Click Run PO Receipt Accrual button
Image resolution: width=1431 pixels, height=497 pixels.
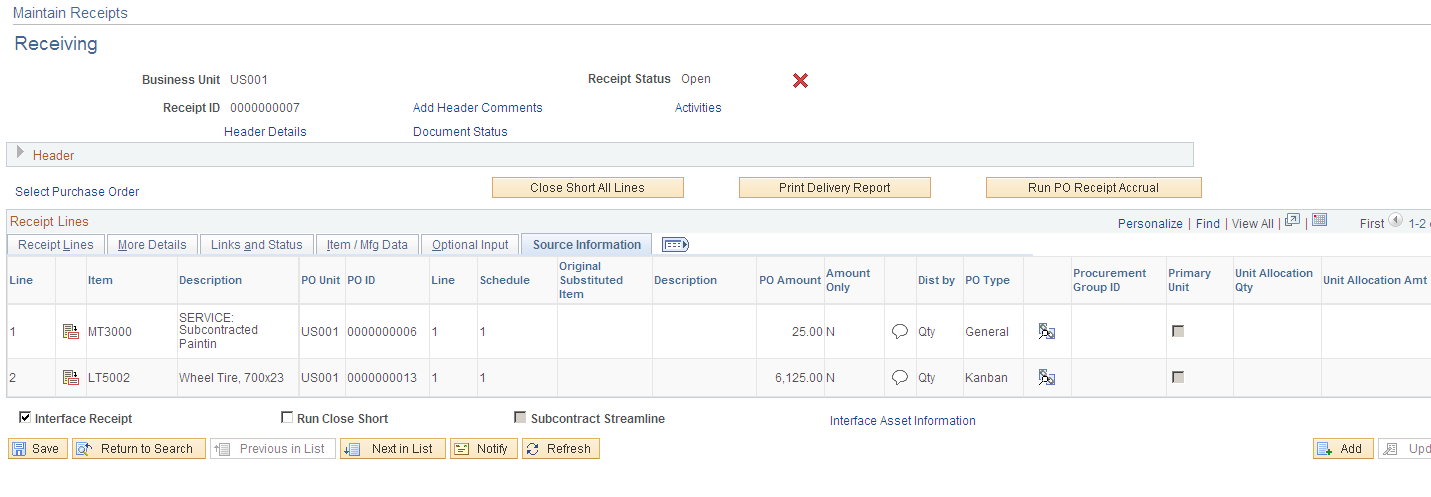1094,188
